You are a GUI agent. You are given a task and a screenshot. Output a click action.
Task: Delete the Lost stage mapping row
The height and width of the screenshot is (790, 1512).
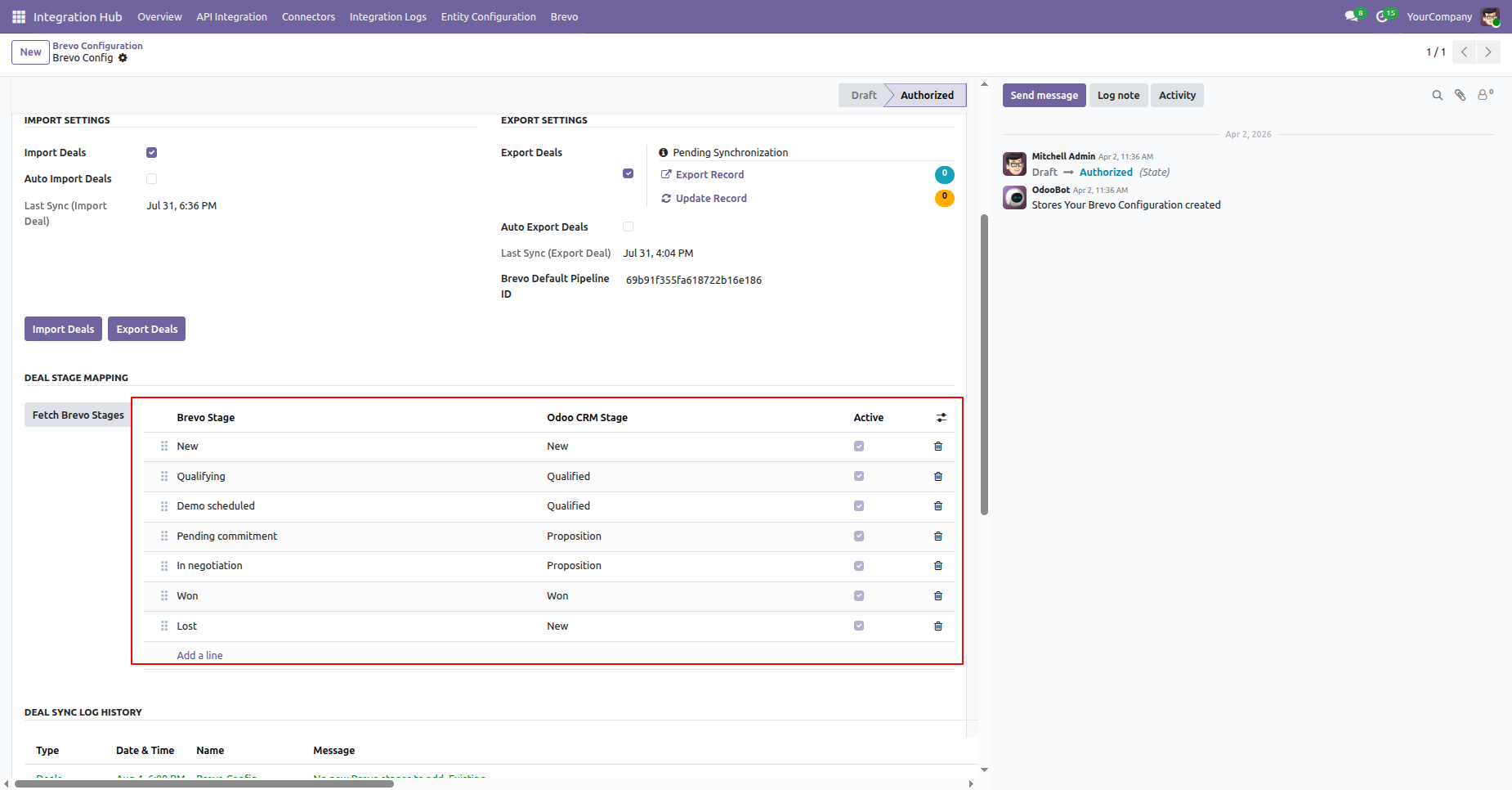click(x=938, y=626)
